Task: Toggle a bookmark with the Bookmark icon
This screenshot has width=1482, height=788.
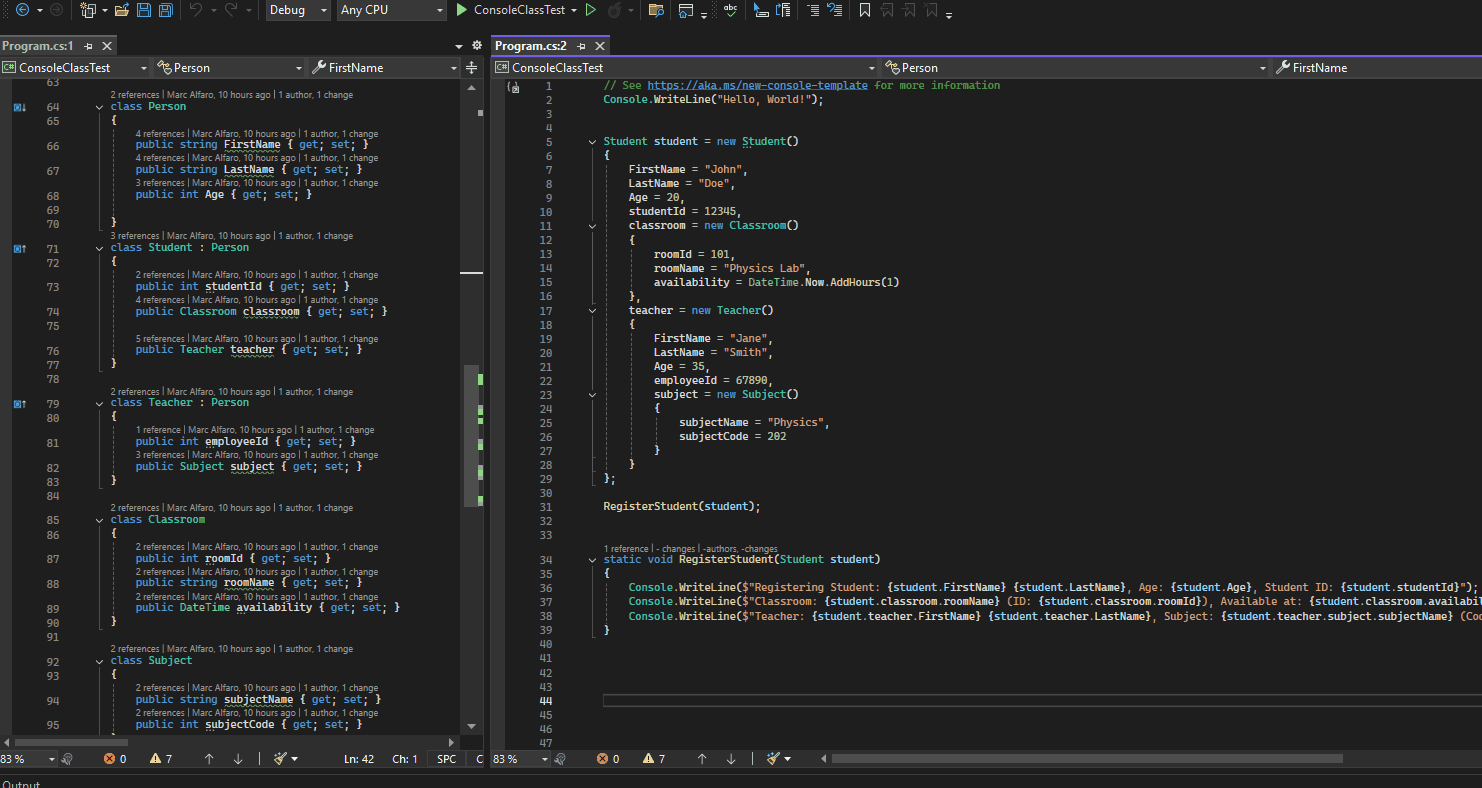Action: 864,11
